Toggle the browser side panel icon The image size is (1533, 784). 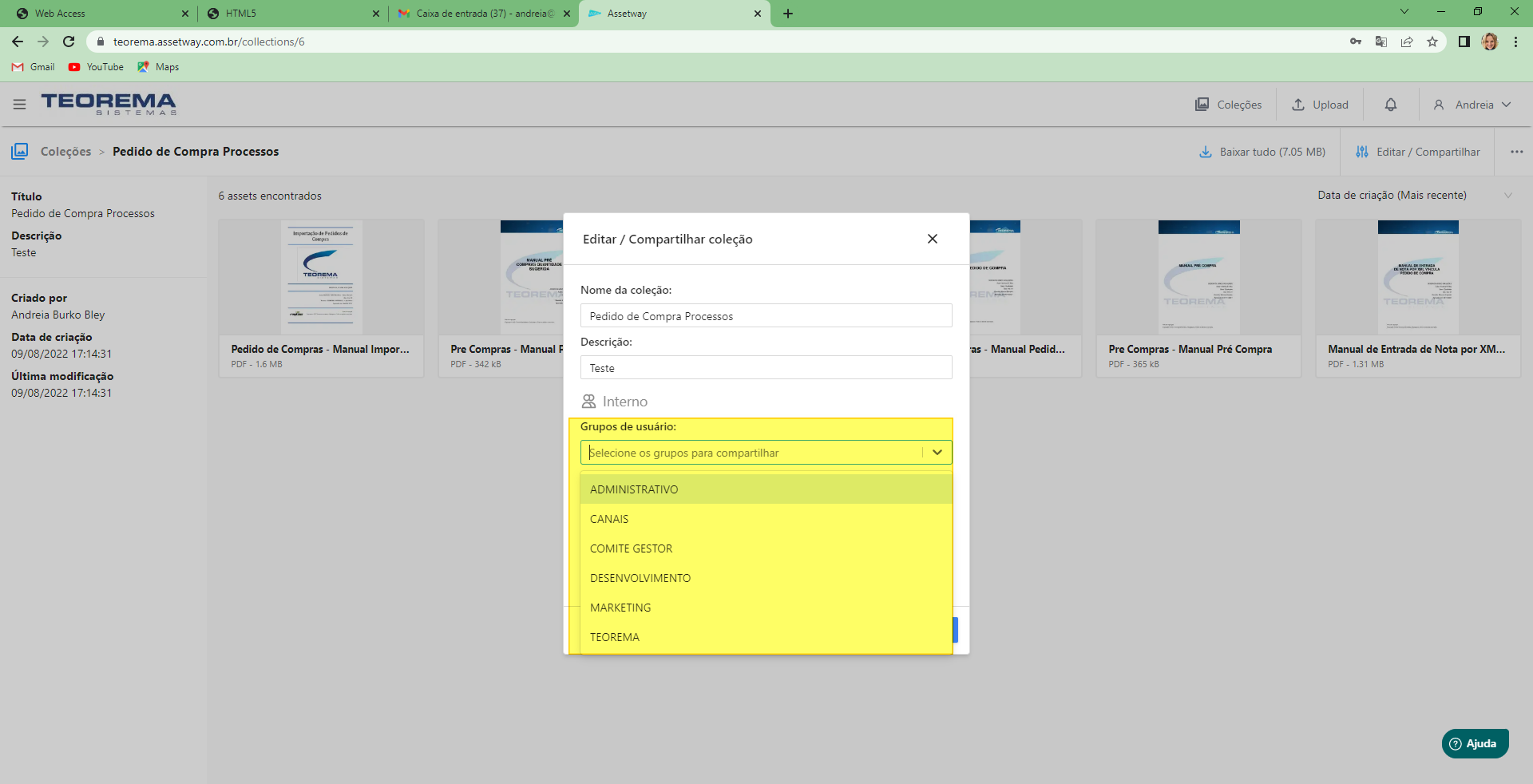pos(1464,42)
